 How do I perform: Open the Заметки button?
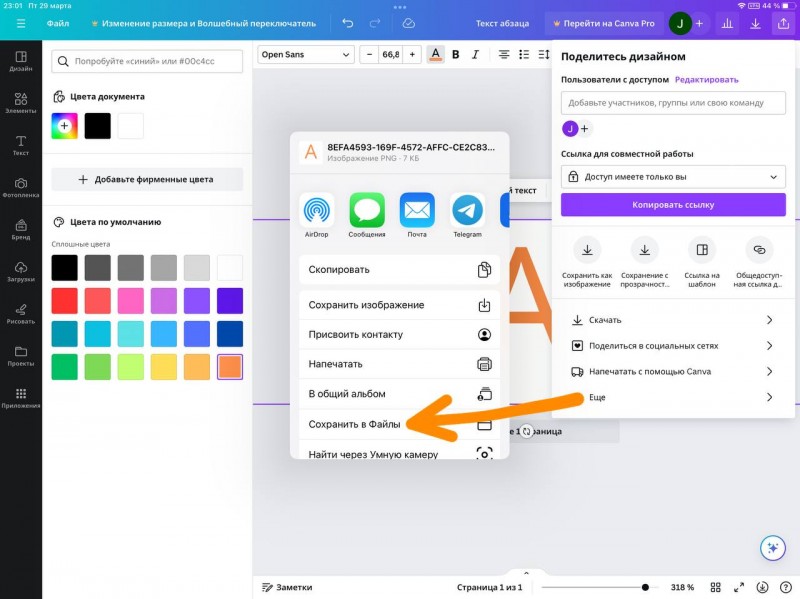click(287, 587)
